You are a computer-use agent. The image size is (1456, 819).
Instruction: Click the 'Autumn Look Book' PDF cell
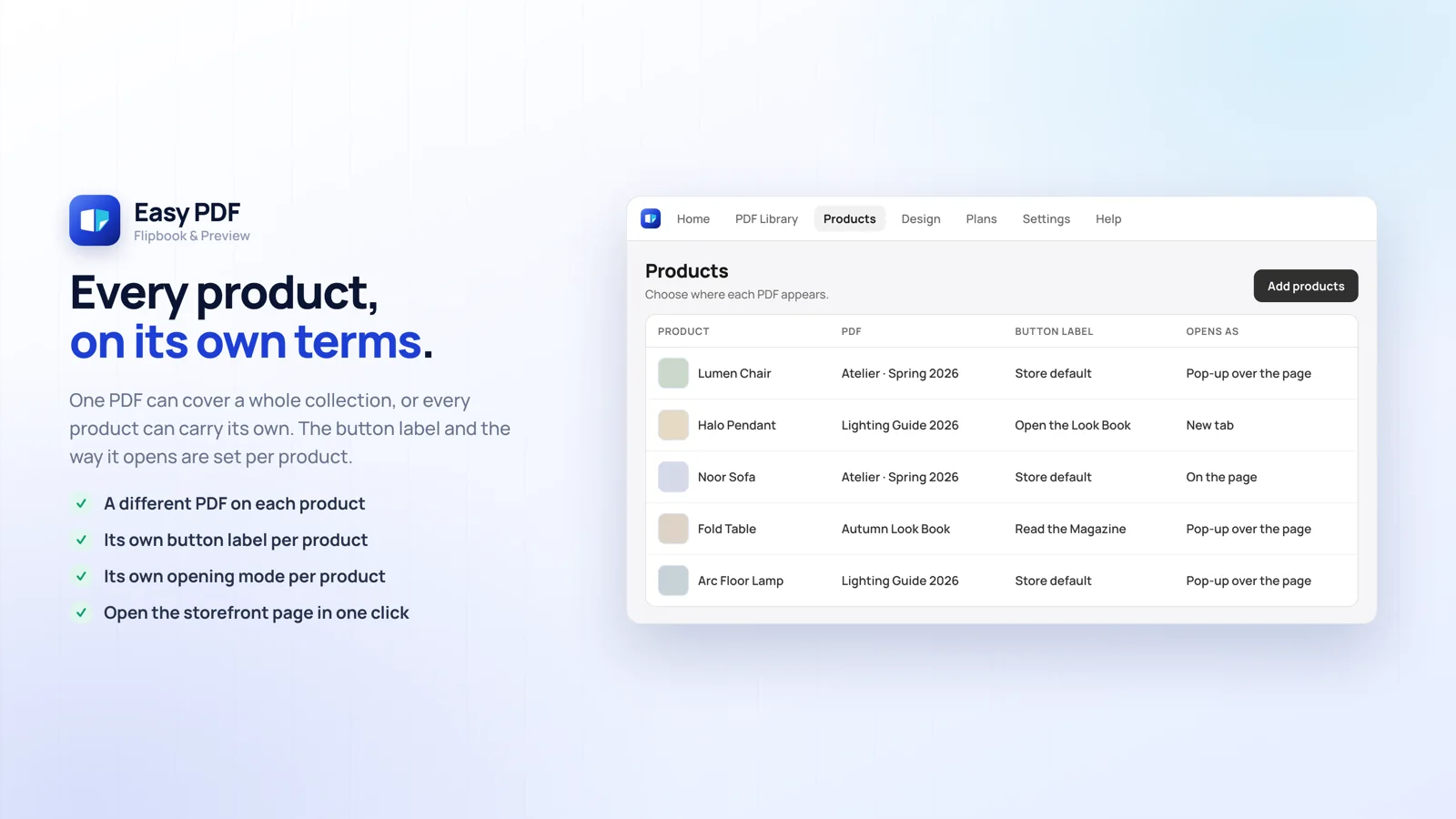tap(895, 529)
